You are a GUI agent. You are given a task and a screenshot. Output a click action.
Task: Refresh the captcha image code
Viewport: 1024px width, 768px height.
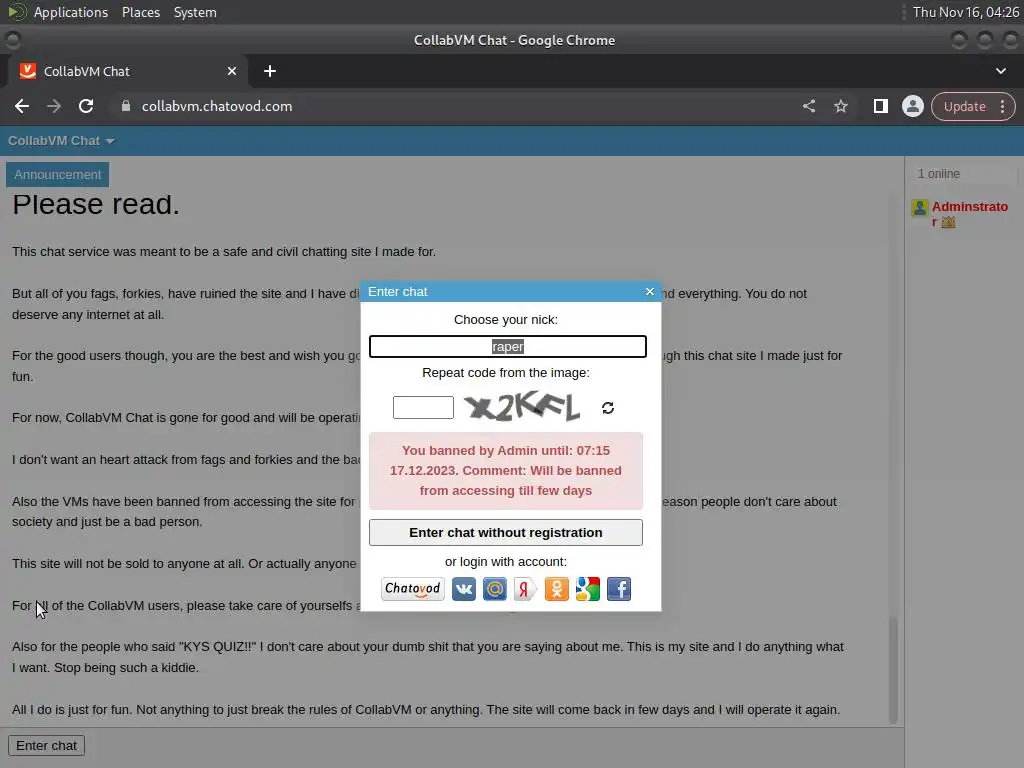pos(607,408)
